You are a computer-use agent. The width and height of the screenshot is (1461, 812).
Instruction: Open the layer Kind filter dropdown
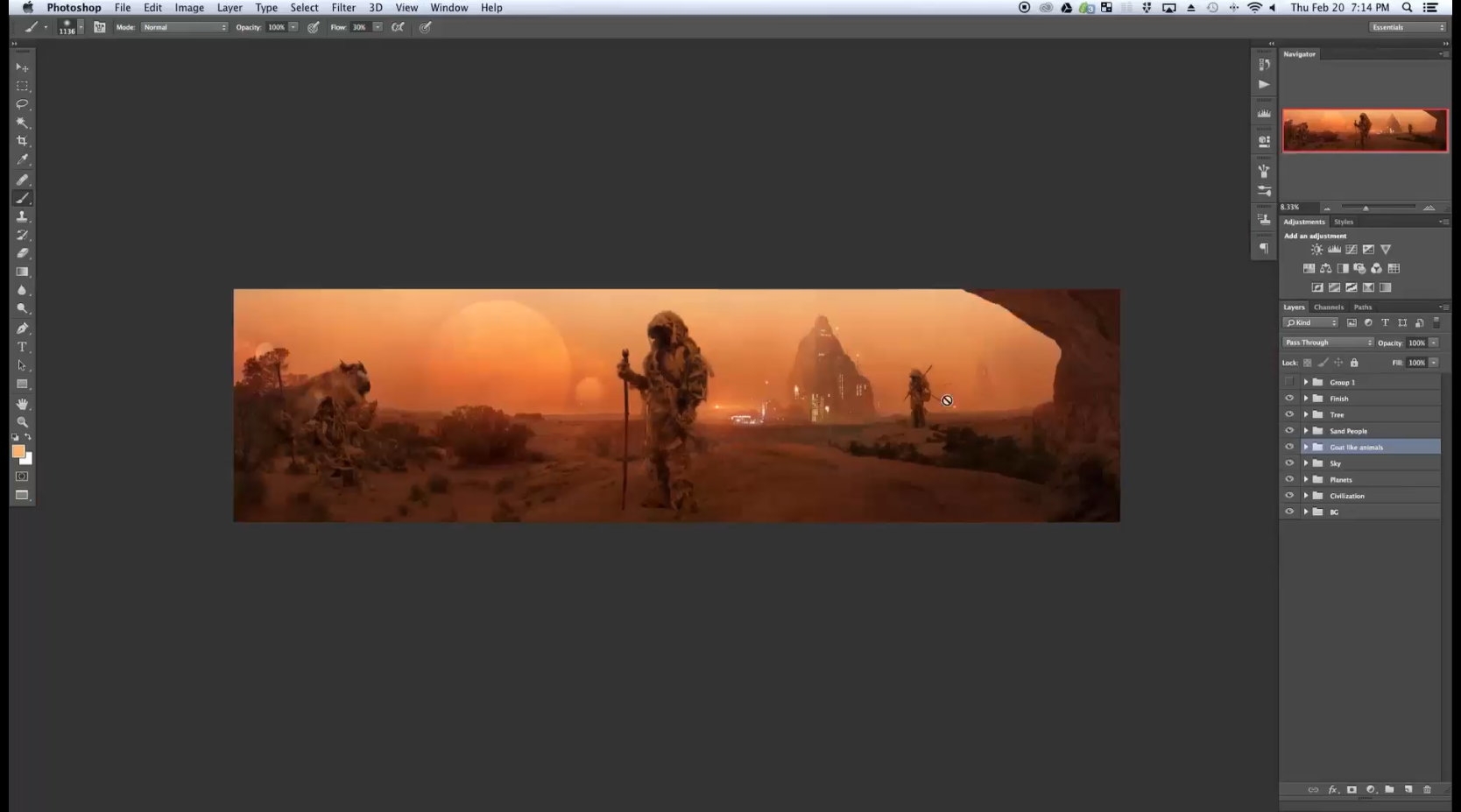point(1311,323)
